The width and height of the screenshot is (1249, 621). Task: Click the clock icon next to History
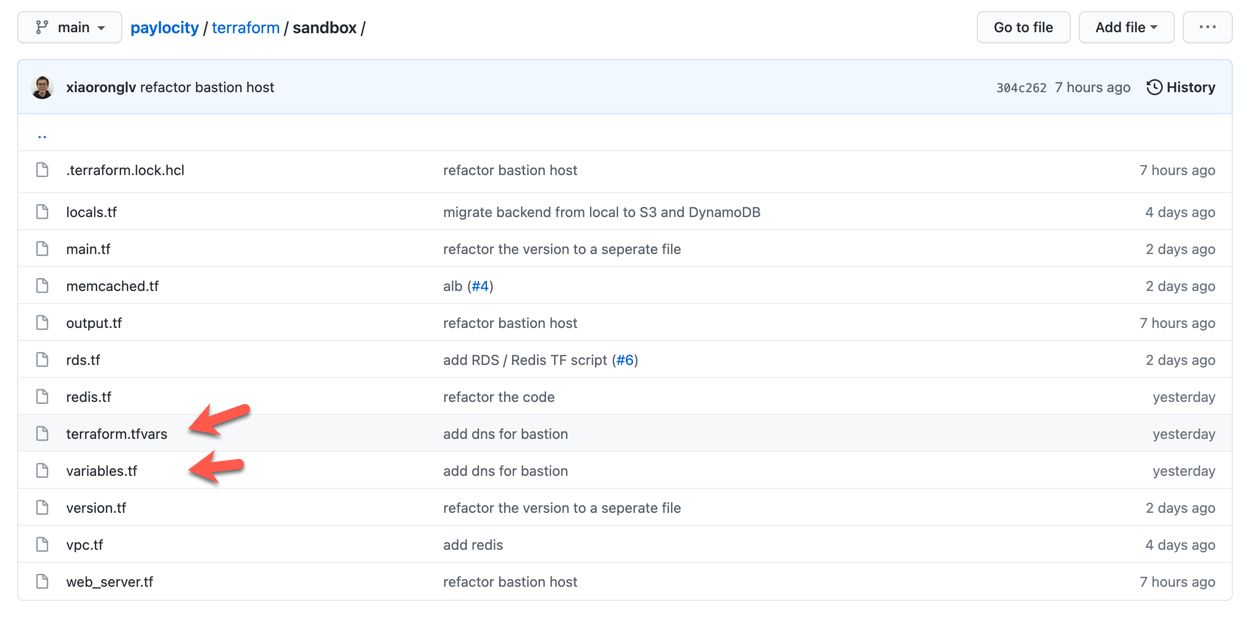pos(1155,87)
